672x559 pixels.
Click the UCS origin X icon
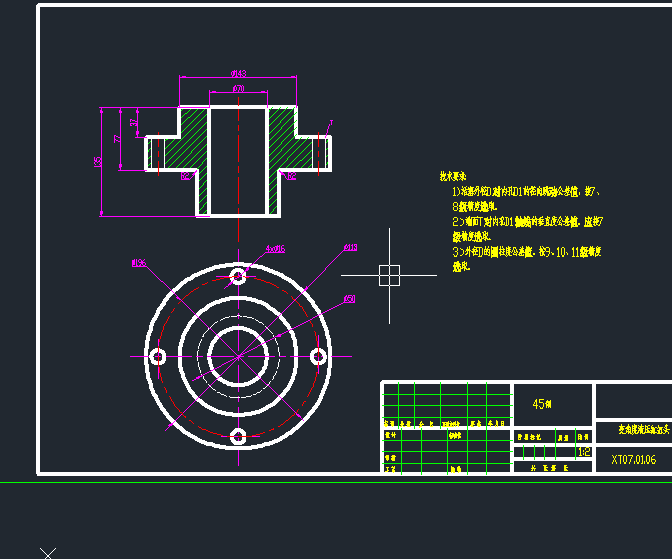click(48, 553)
